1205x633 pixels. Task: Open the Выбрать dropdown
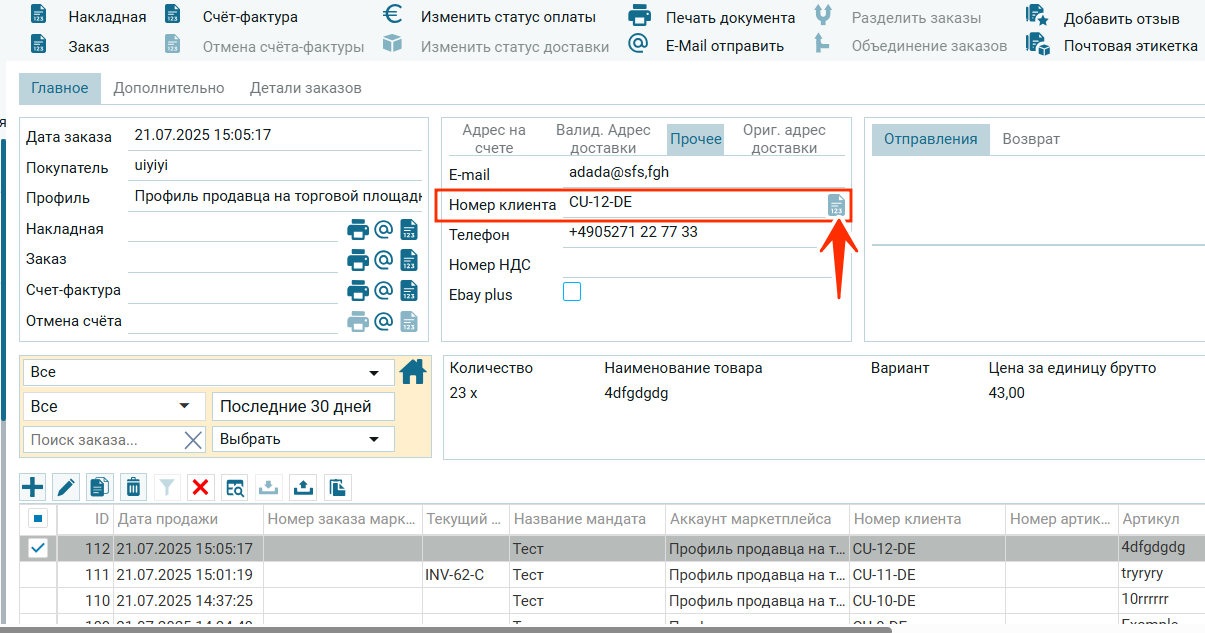tap(302, 439)
